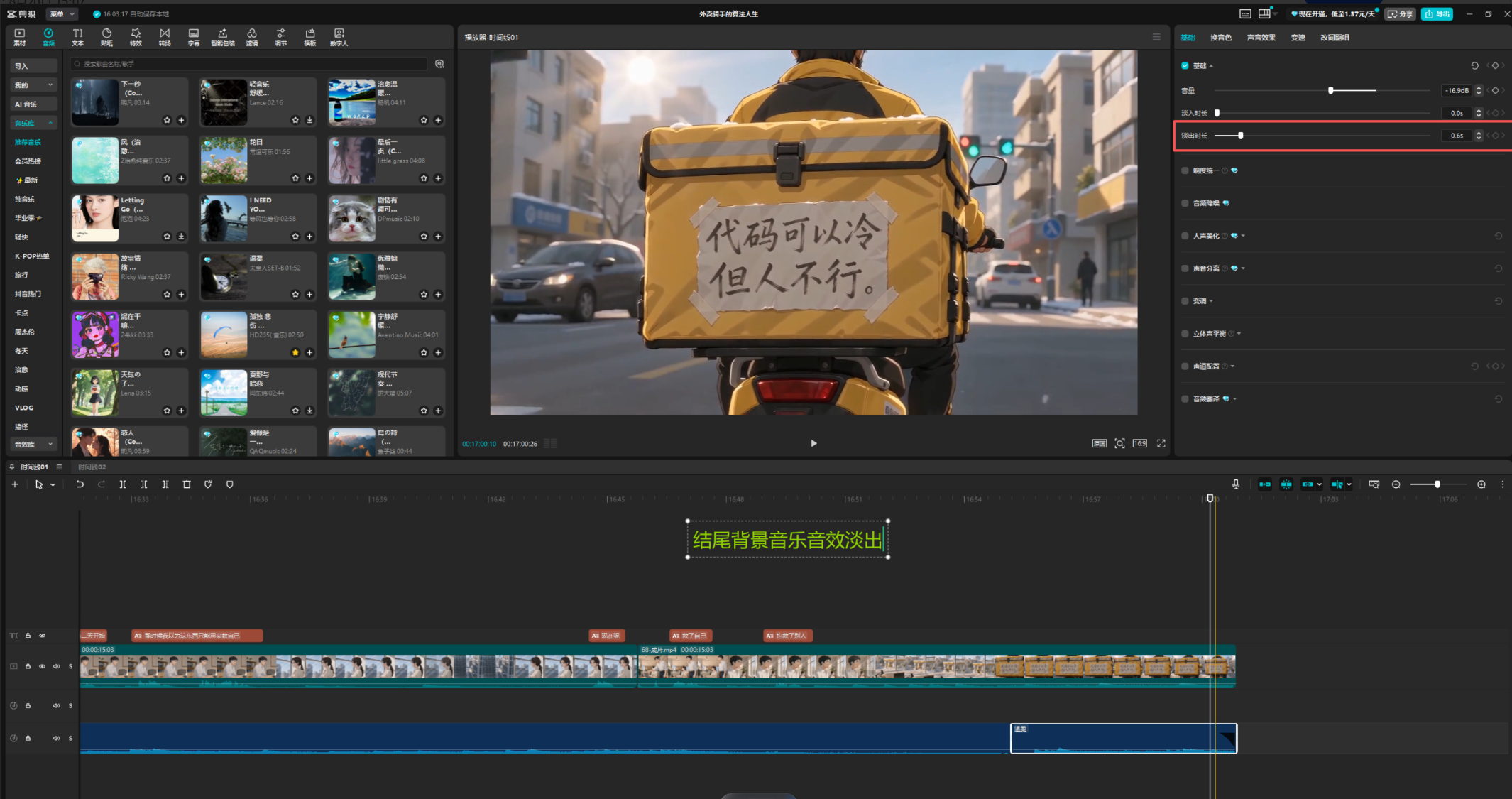
Task: Enter fullscreen preview in the player
Action: pyautogui.click(x=1161, y=443)
